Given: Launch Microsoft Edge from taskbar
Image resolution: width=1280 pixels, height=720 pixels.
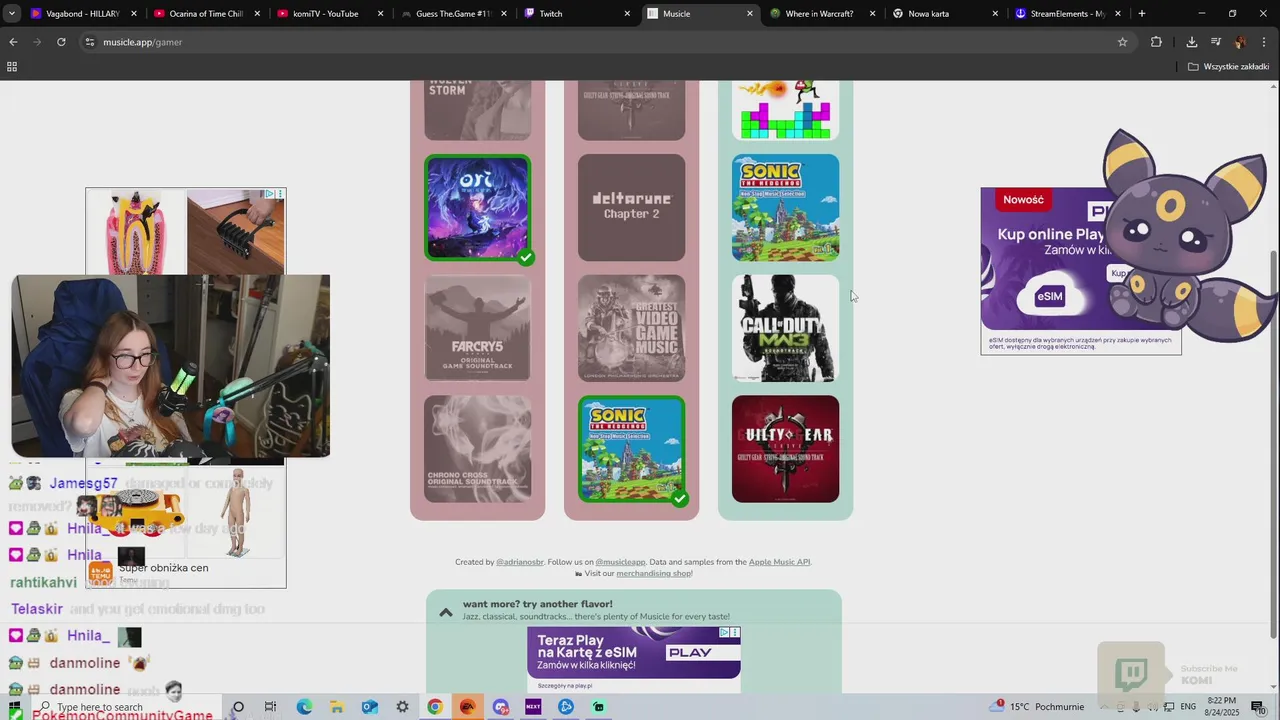Looking at the screenshot, I should click(304, 707).
